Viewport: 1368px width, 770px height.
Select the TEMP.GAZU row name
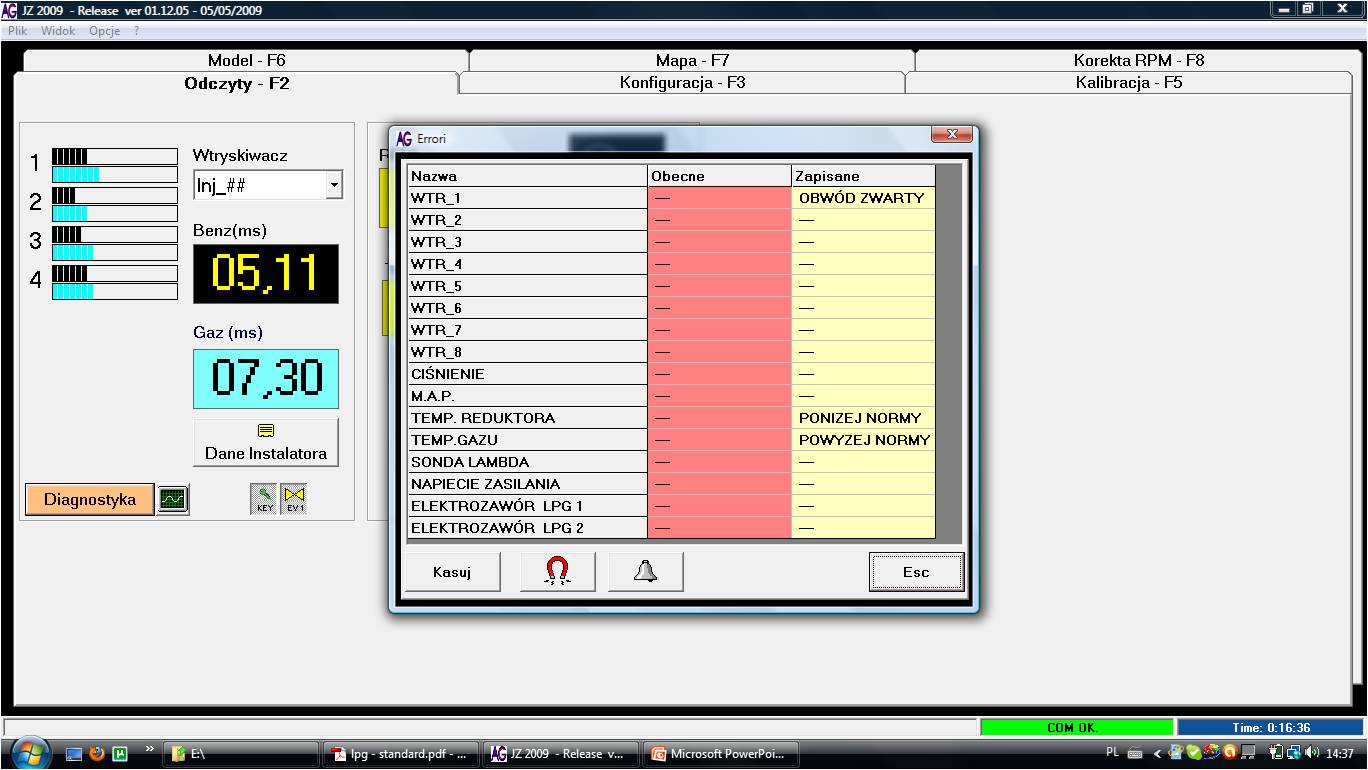(x=528, y=440)
